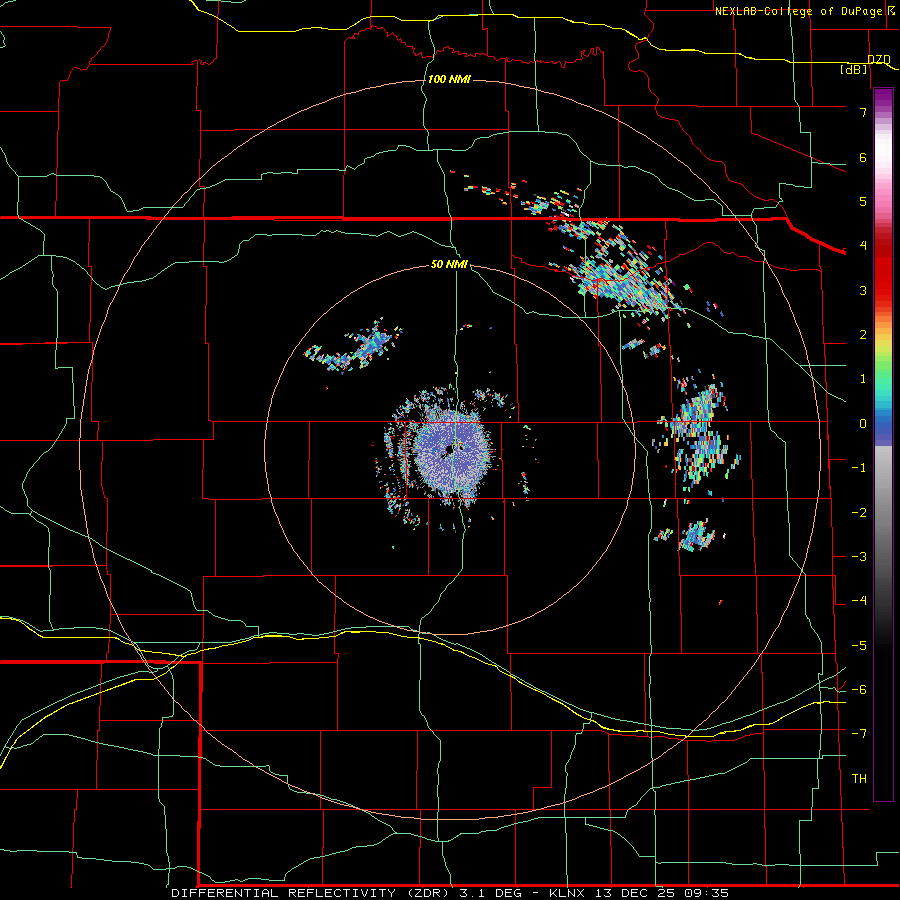Select the -3 value on the color scale
This screenshot has width=900, height=900.
click(859, 557)
